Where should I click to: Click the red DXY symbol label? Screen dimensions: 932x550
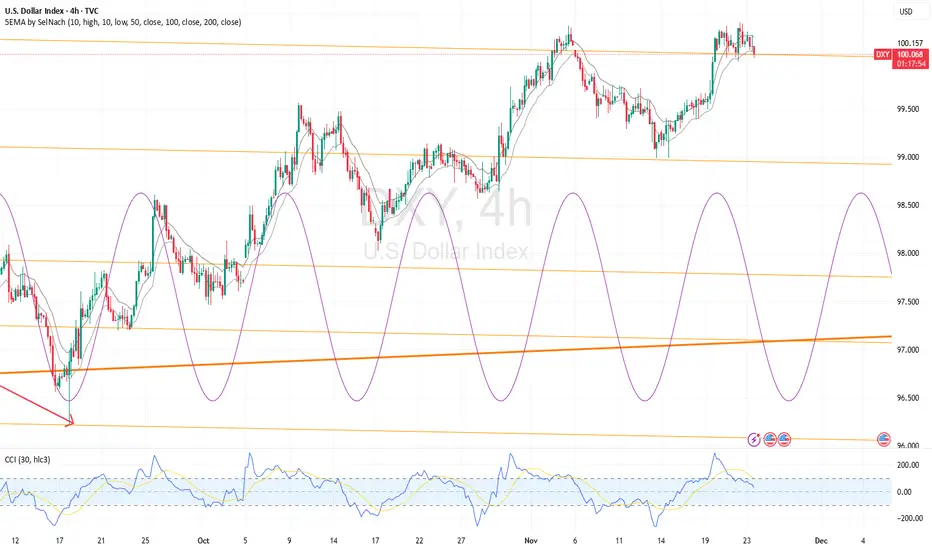[883, 55]
